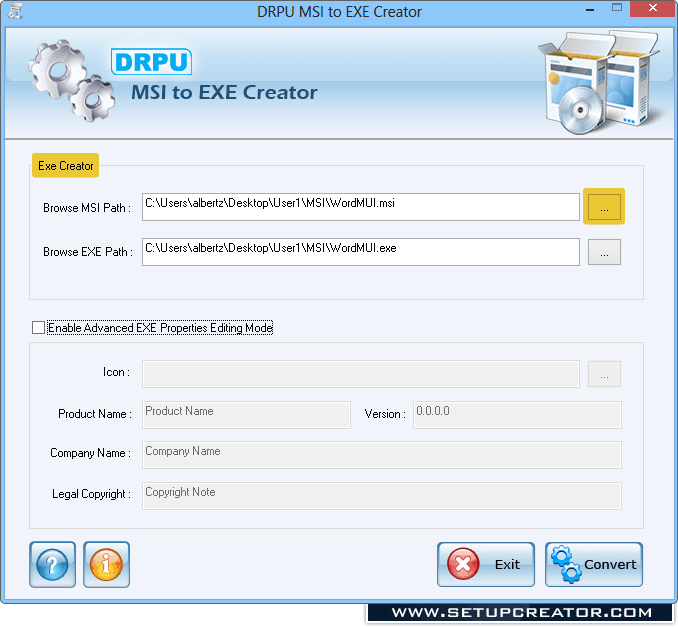
Task: Click the Company Name field
Action: point(382,455)
